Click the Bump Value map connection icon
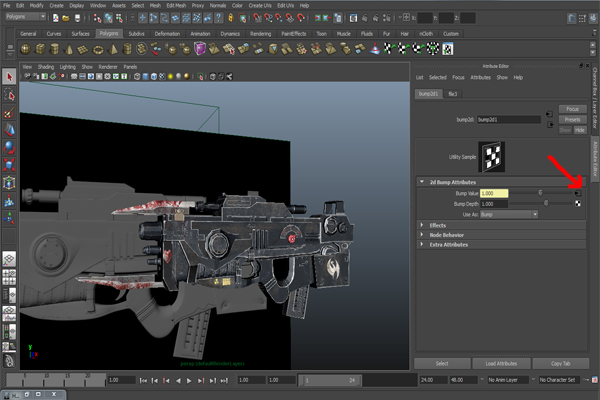Screen dimensions: 600x400 578,193
